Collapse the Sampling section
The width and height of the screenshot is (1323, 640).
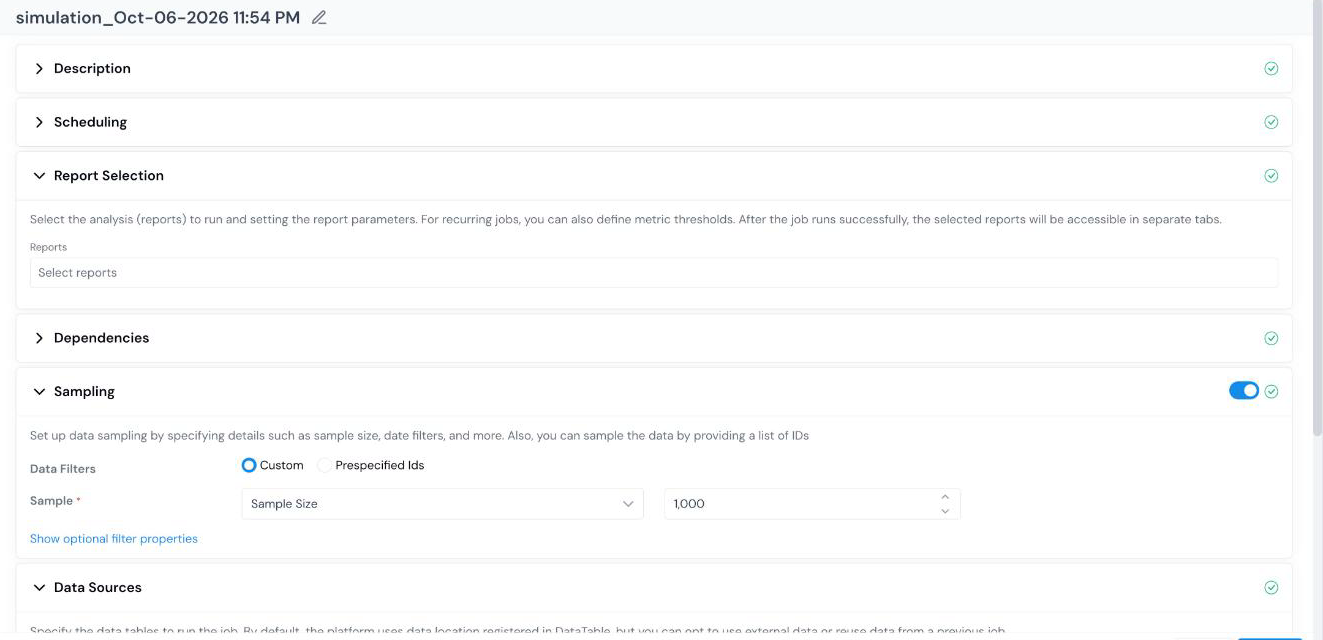click(x=39, y=392)
